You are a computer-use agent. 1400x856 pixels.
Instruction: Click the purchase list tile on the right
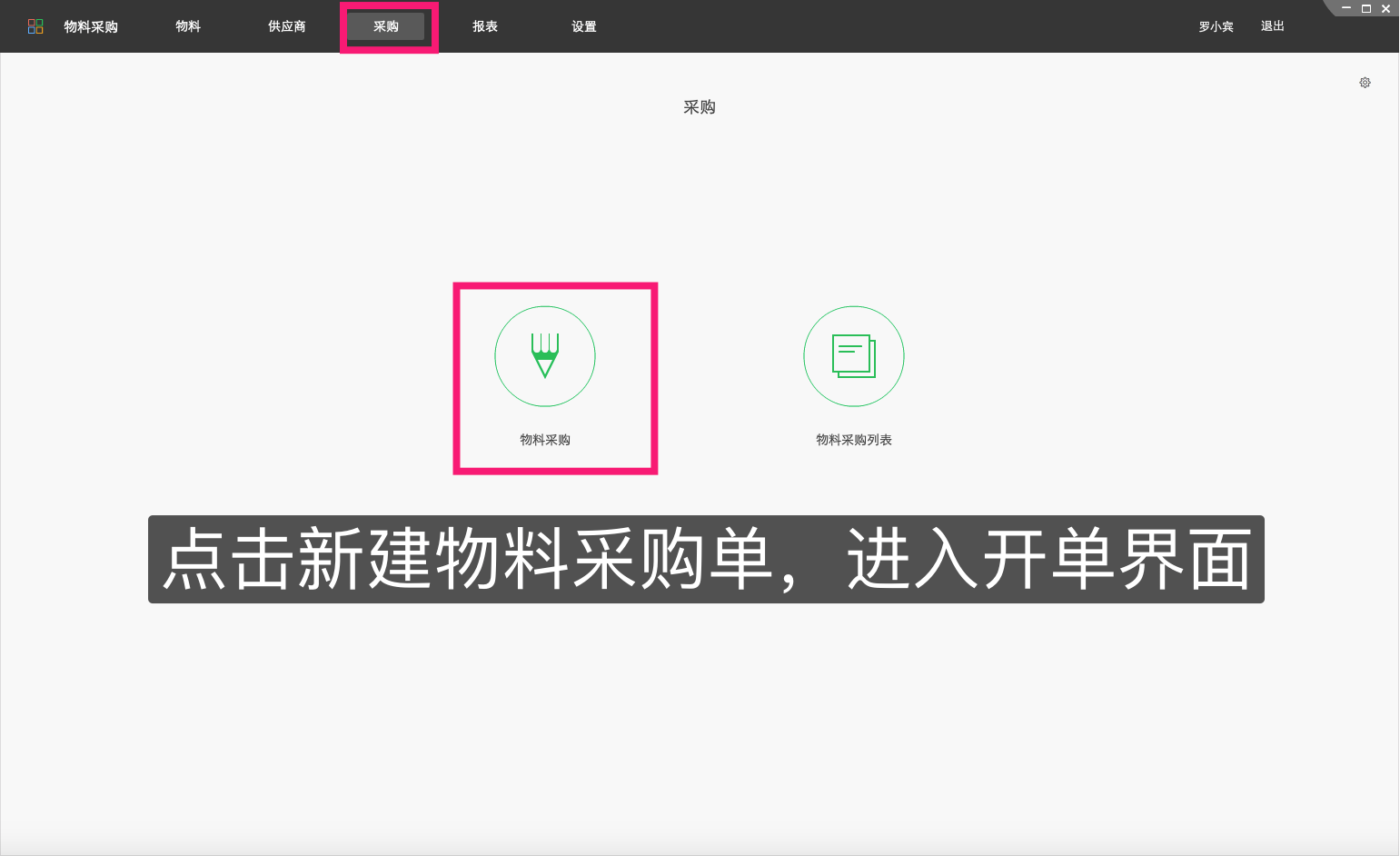pyautogui.click(x=853, y=378)
